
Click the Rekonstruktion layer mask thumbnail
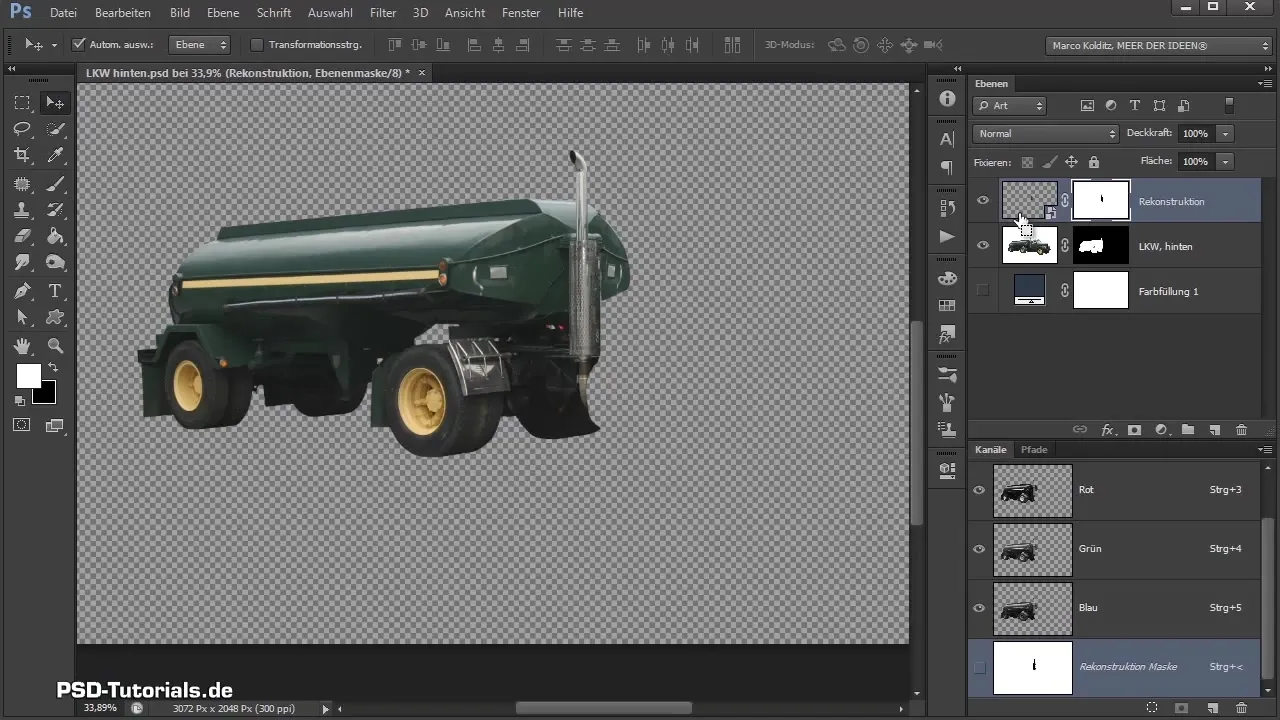coord(1101,200)
